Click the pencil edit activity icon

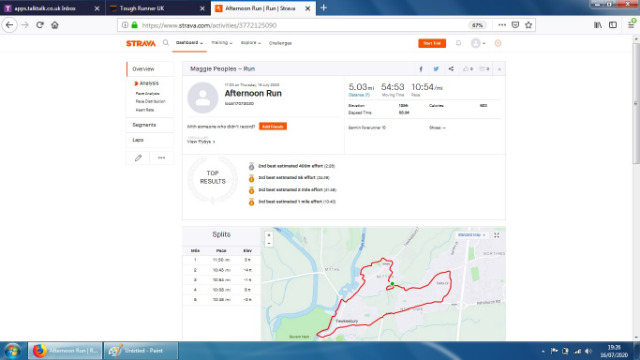click(x=138, y=158)
